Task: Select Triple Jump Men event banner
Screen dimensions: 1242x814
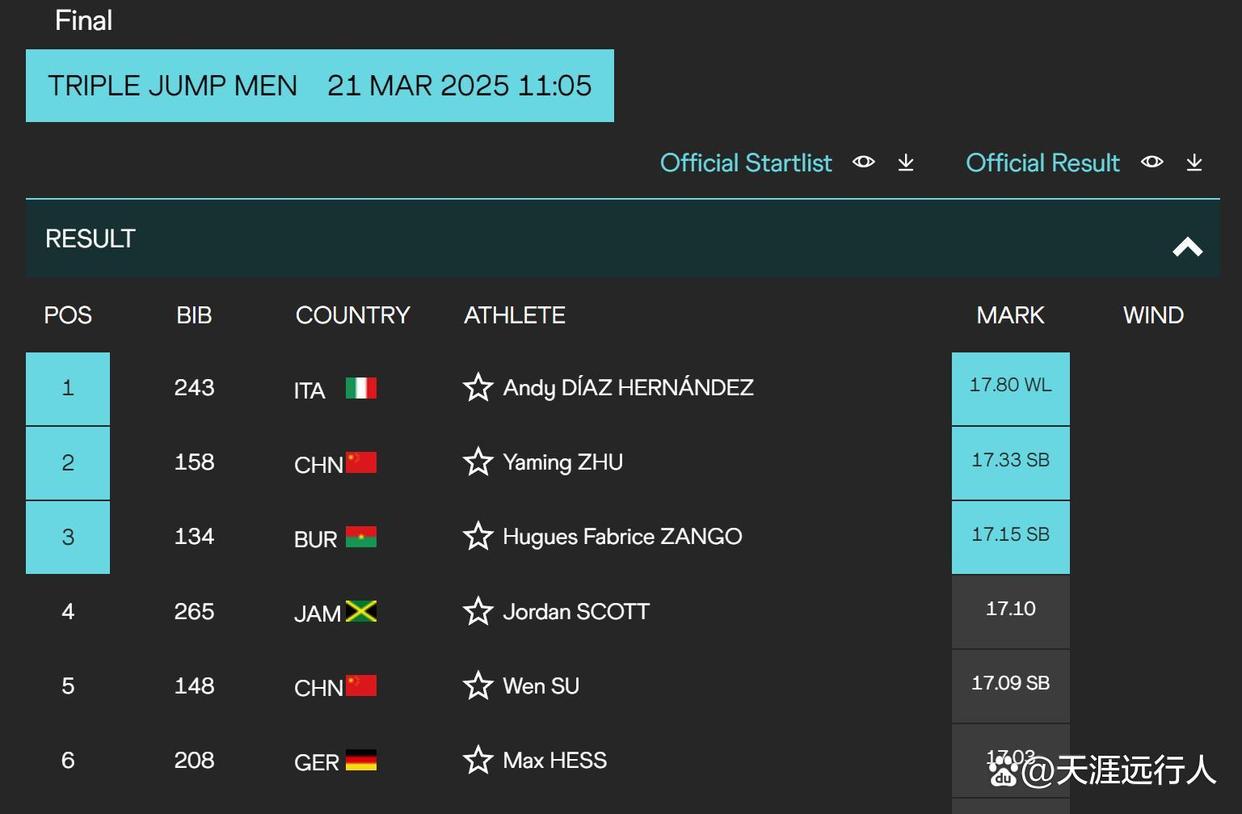Action: point(319,86)
